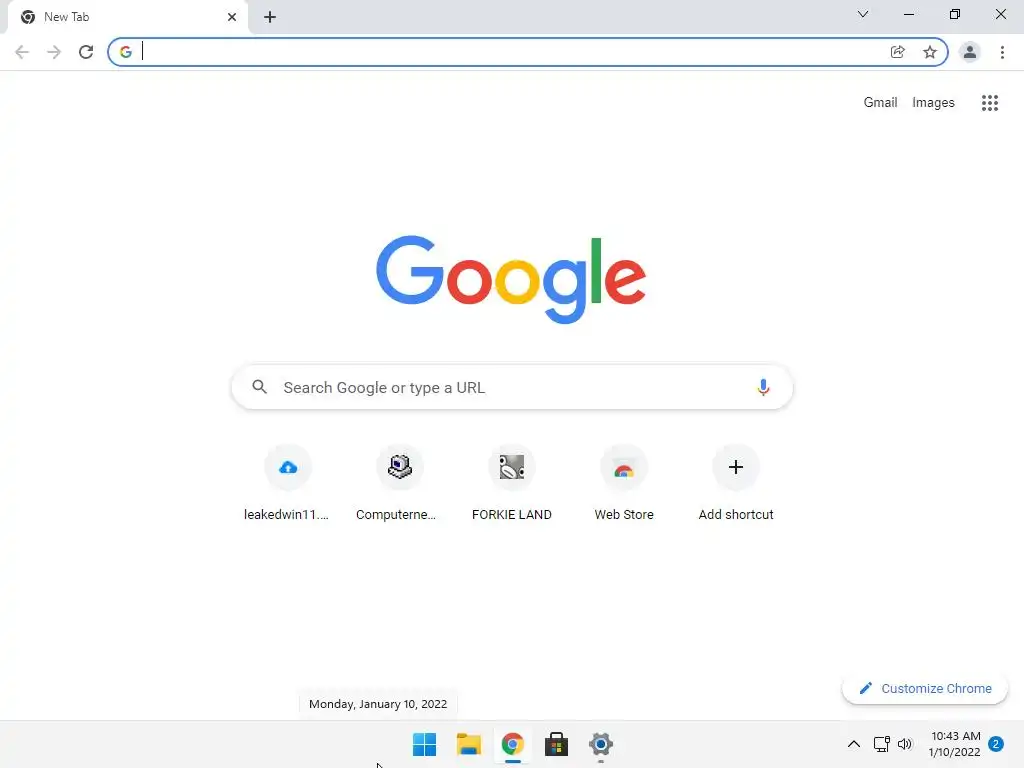Open the FORKIE LAND shortcut
The width and height of the screenshot is (1024, 768).
pyautogui.click(x=511, y=483)
